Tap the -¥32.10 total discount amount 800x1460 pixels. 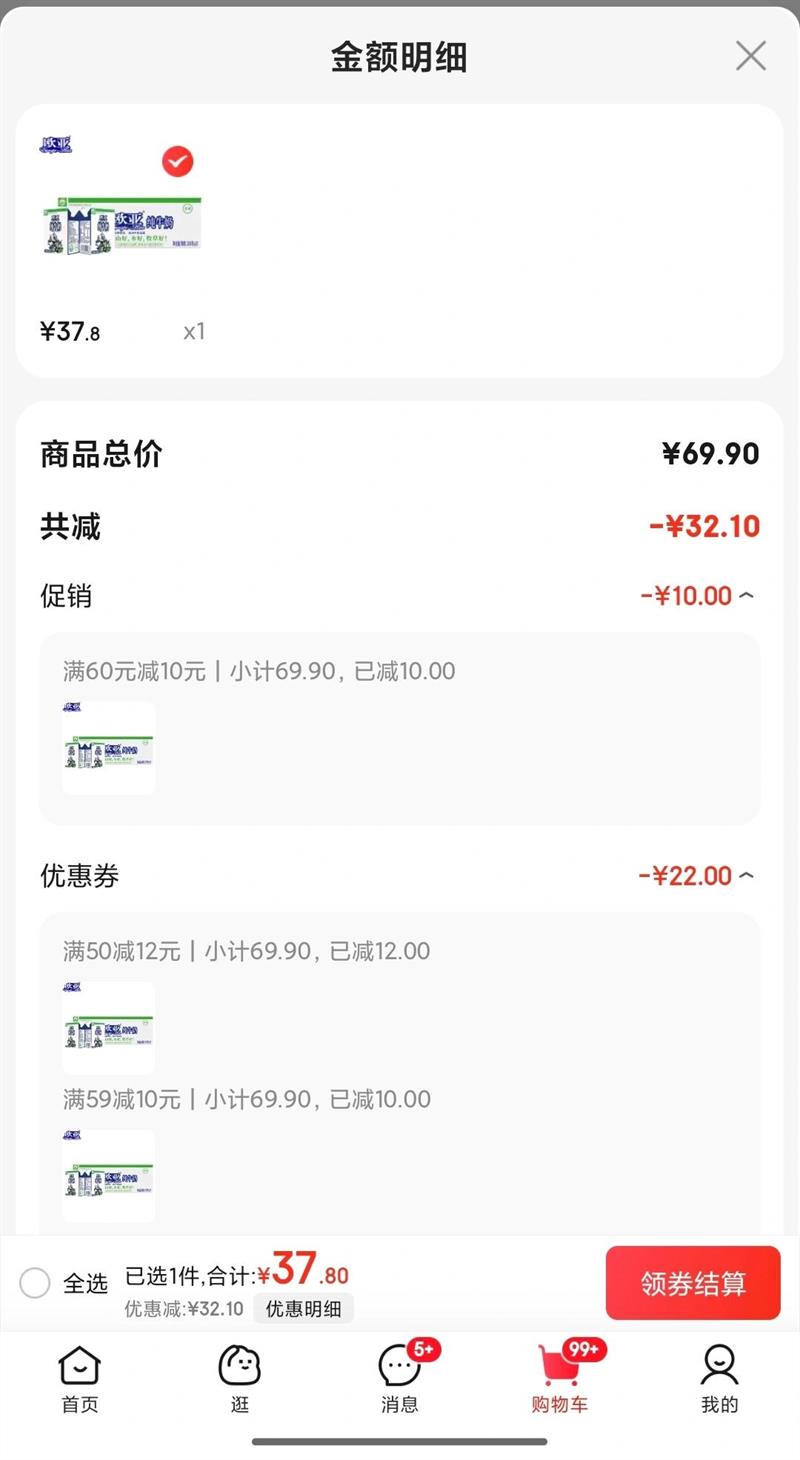(704, 526)
